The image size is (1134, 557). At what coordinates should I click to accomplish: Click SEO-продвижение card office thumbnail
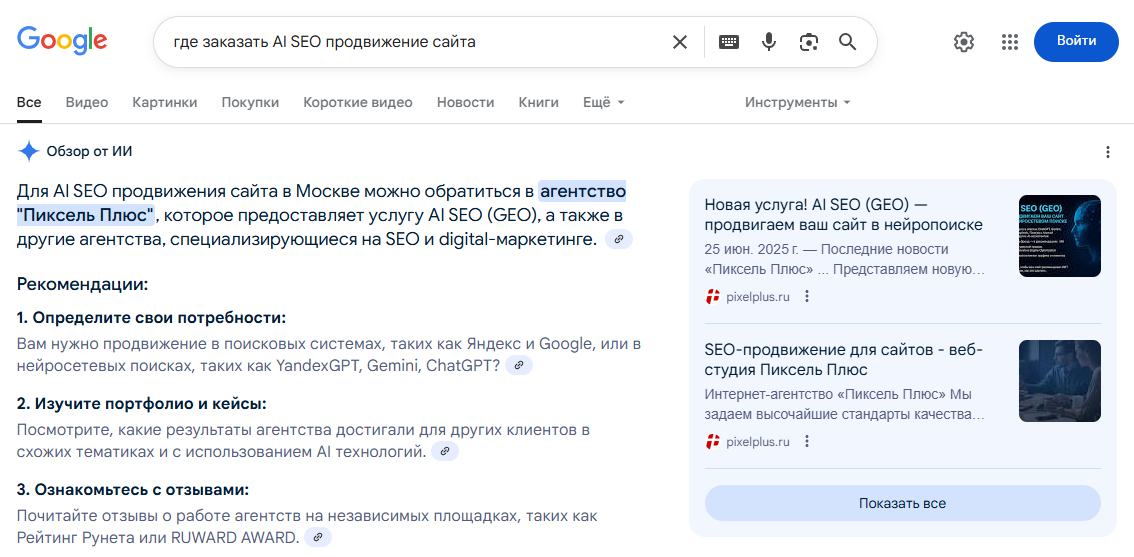tap(1060, 381)
